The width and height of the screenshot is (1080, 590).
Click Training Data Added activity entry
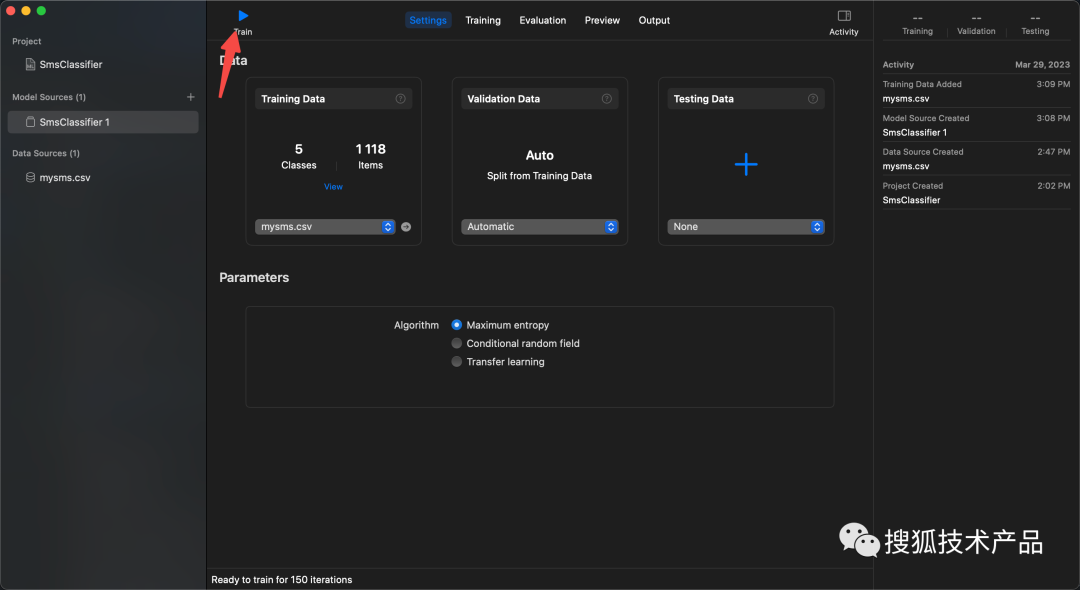coord(976,92)
